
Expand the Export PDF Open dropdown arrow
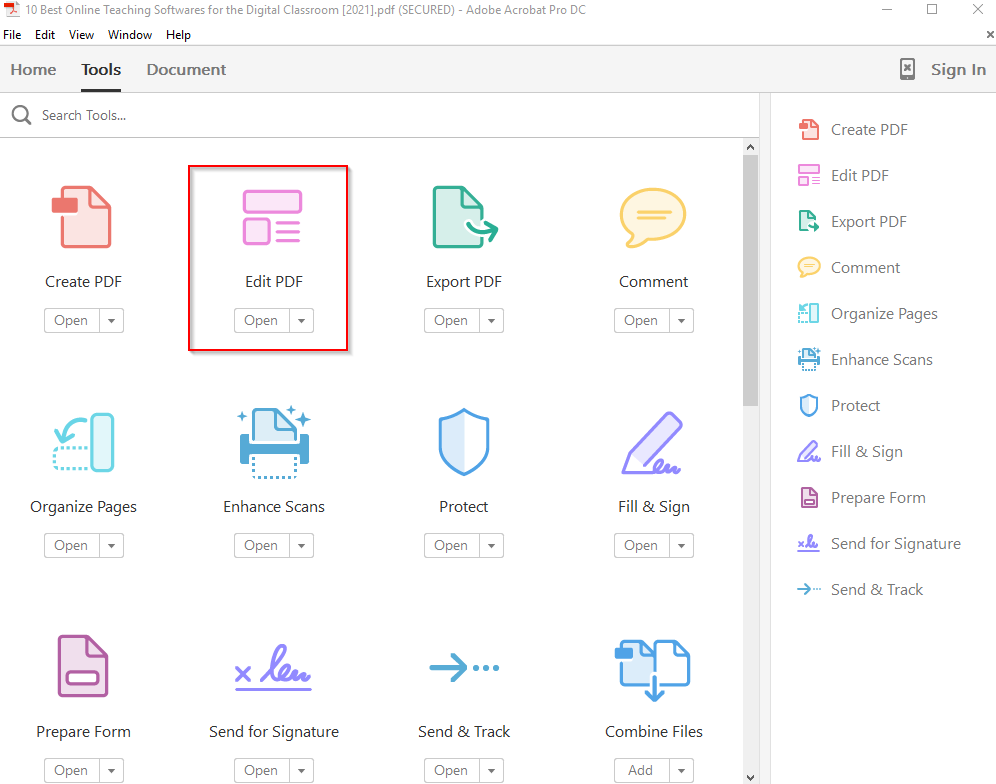(491, 321)
